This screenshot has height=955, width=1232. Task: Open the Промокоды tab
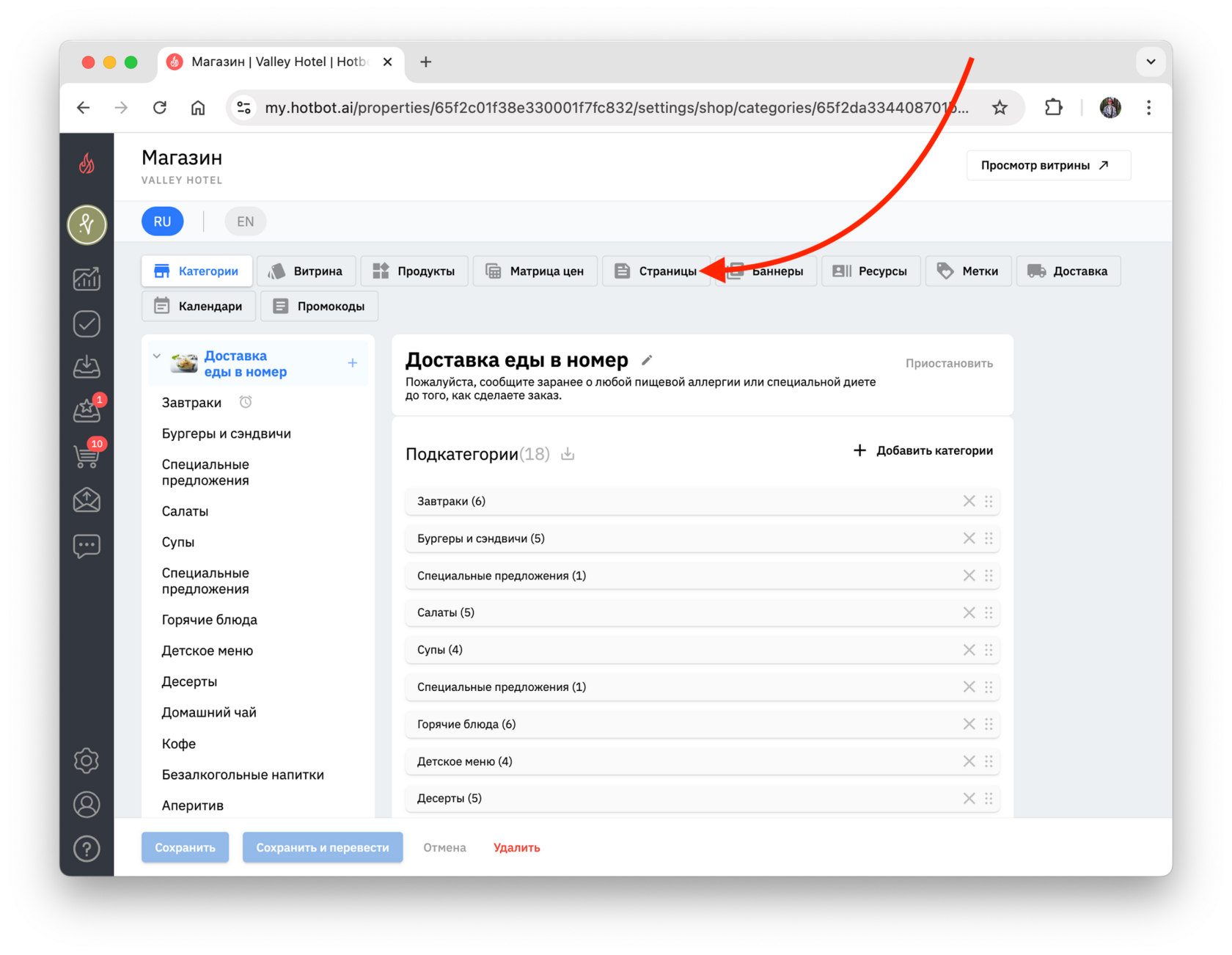click(319, 307)
